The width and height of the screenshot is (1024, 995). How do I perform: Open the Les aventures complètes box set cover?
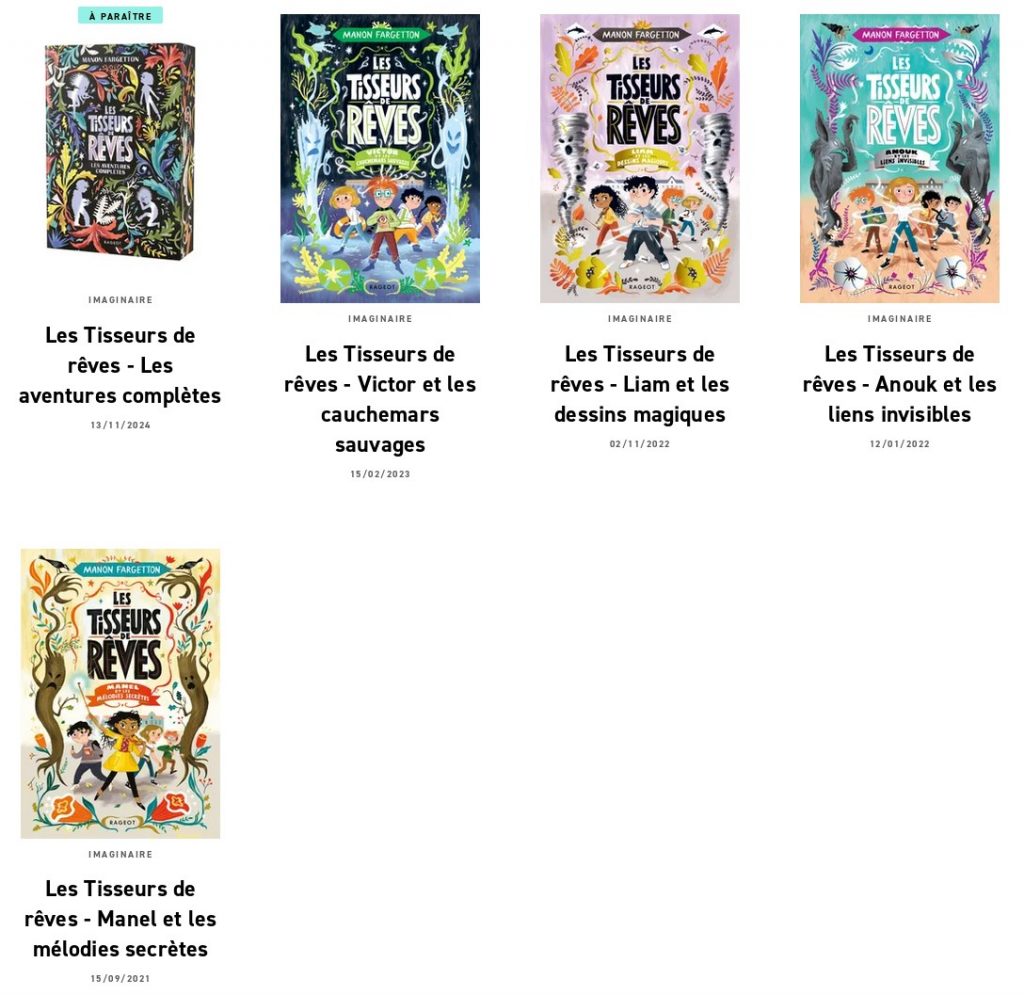point(120,151)
